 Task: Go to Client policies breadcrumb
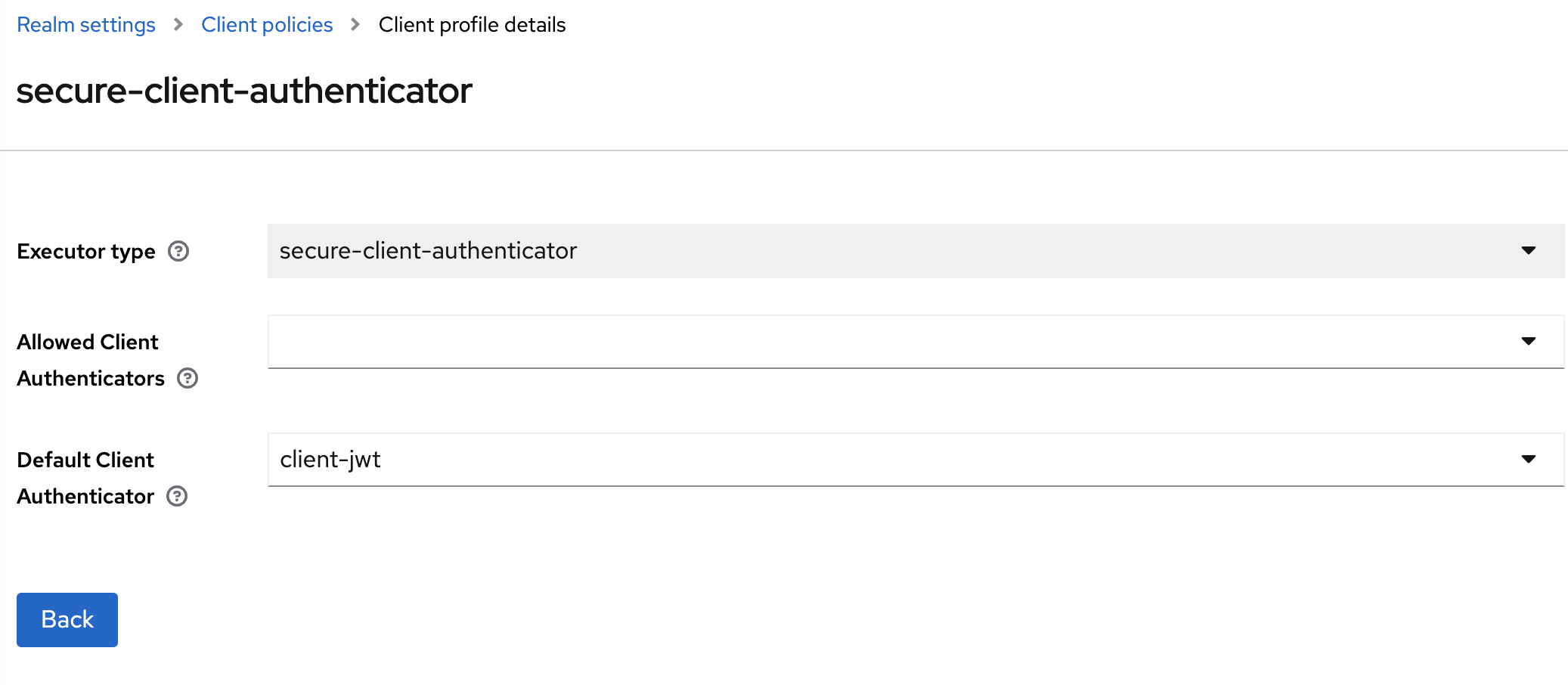click(x=267, y=25)
